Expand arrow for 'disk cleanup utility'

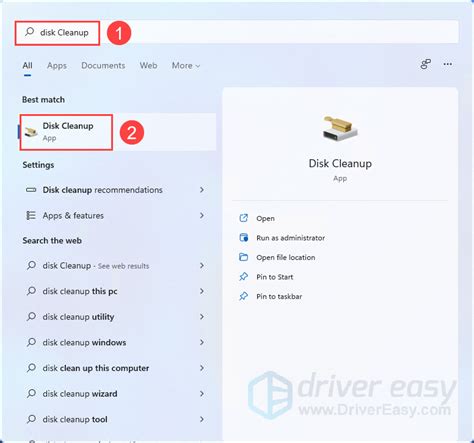(202, 316)
